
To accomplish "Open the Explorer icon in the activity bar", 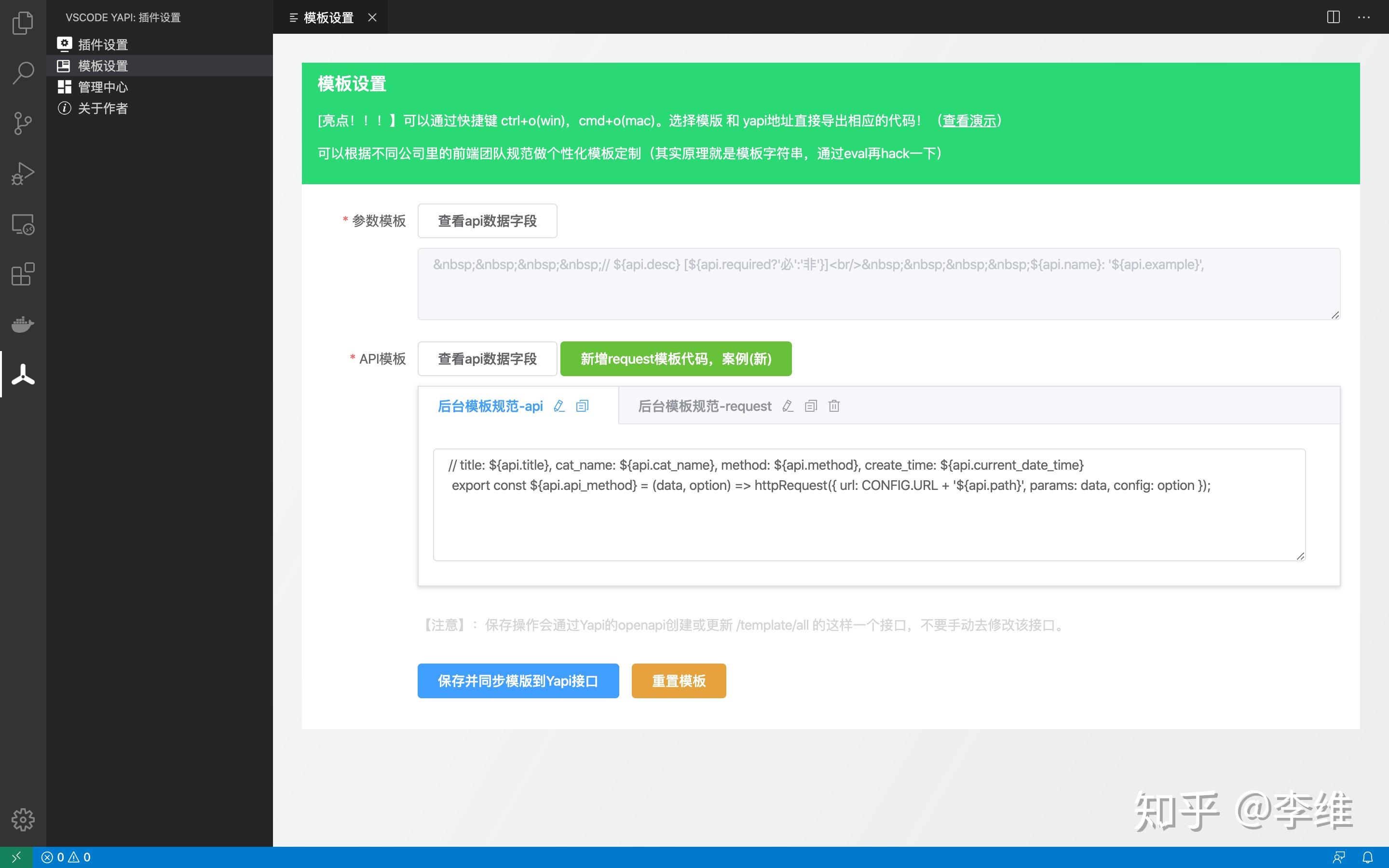I will coord(22,23).
